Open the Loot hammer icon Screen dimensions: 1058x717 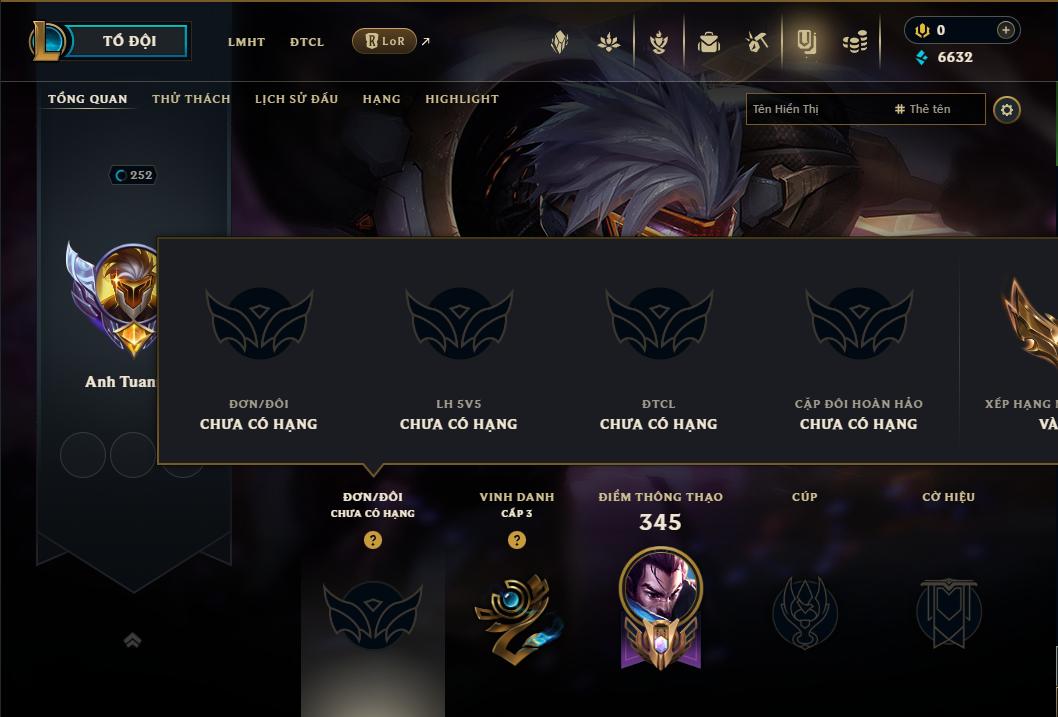pos(756,42)
